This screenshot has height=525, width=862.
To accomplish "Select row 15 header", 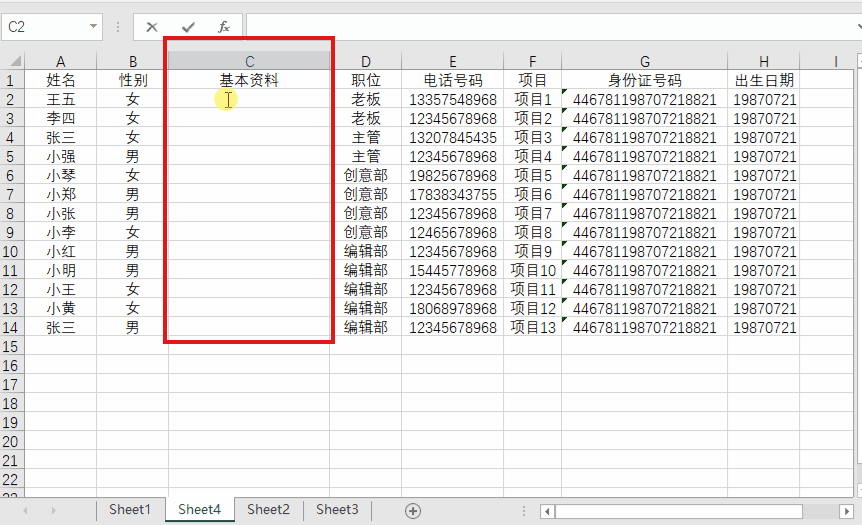I will (11, 347).
